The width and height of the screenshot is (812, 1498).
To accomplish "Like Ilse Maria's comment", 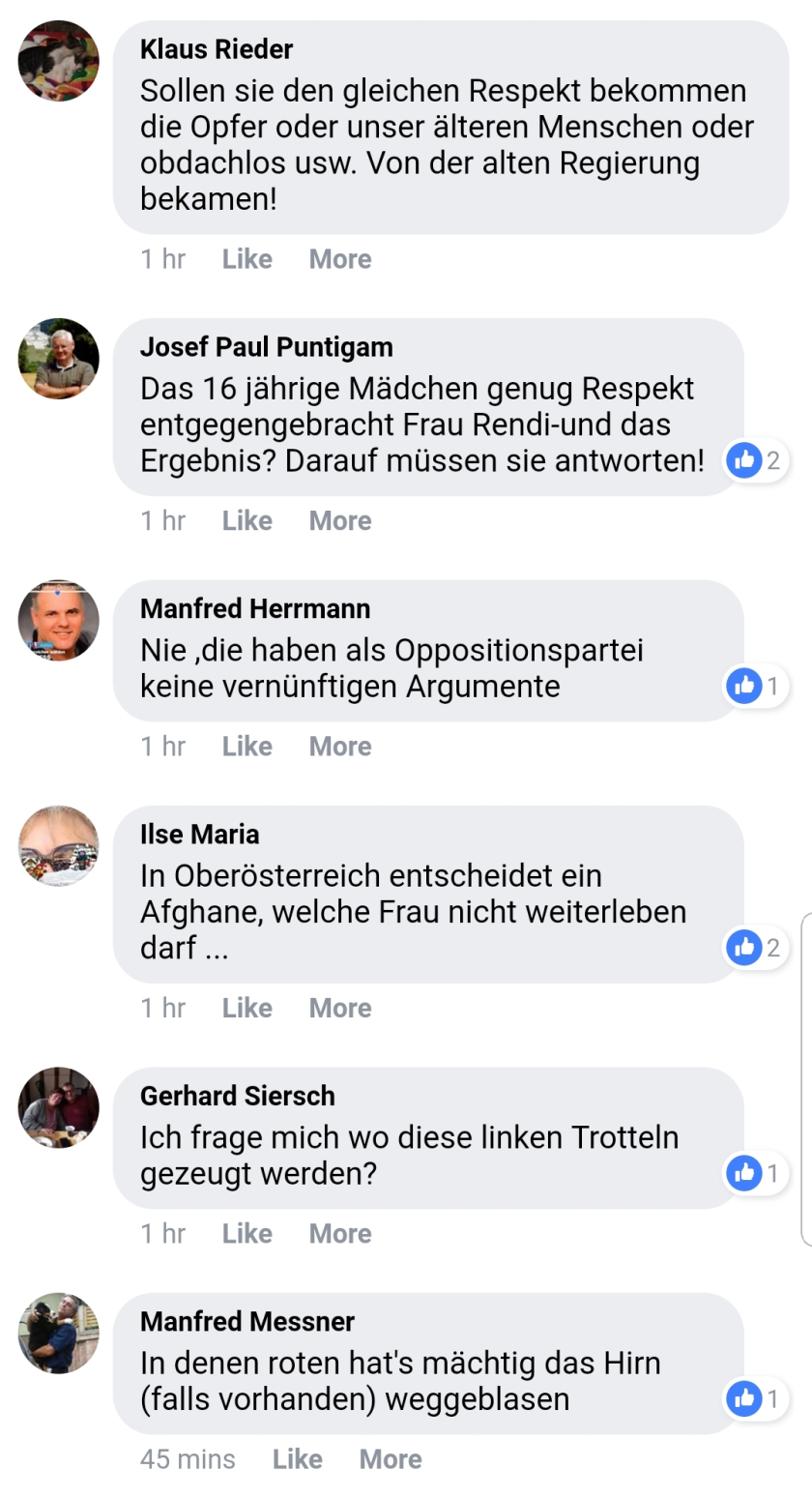I will point(246,1008).
